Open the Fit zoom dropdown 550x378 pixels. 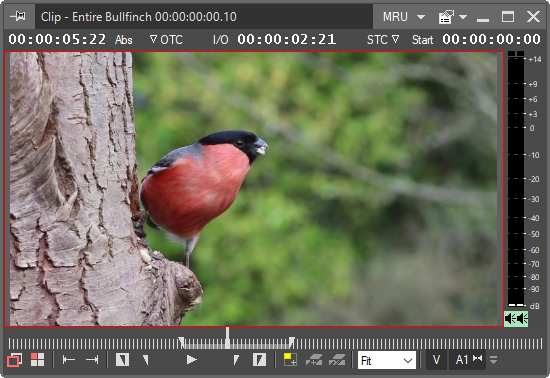tap(387, 360)
